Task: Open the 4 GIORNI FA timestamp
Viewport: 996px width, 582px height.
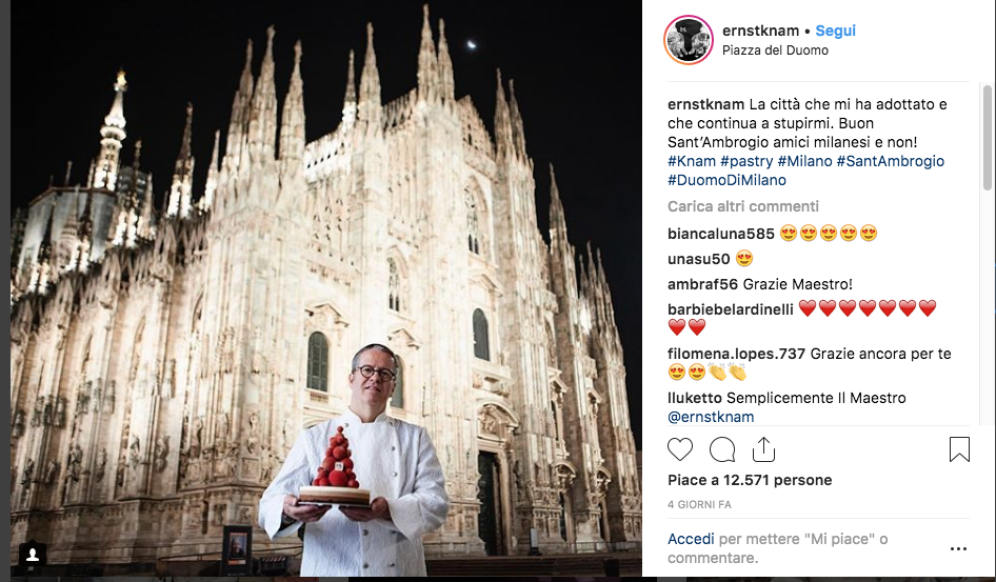Action: [699, 504]
